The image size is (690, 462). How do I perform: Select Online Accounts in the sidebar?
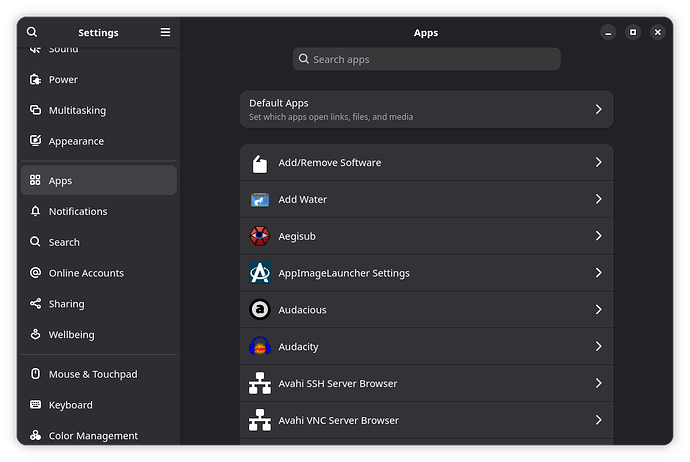(99, 273)
